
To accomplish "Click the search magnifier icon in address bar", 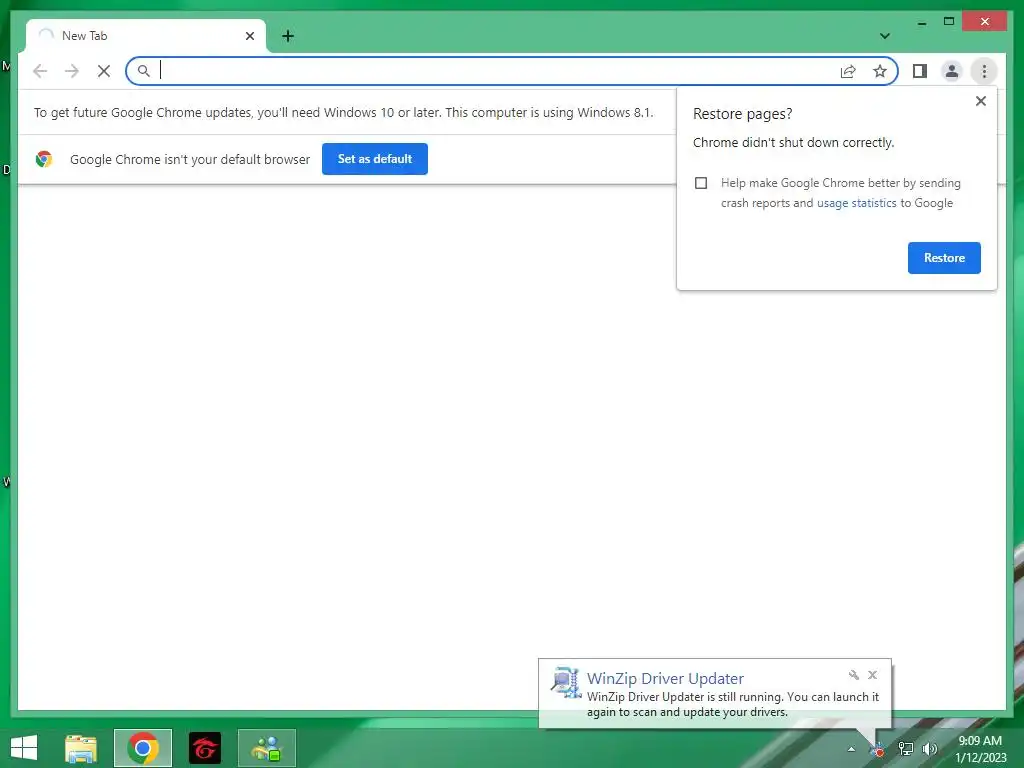I will 144,71.
